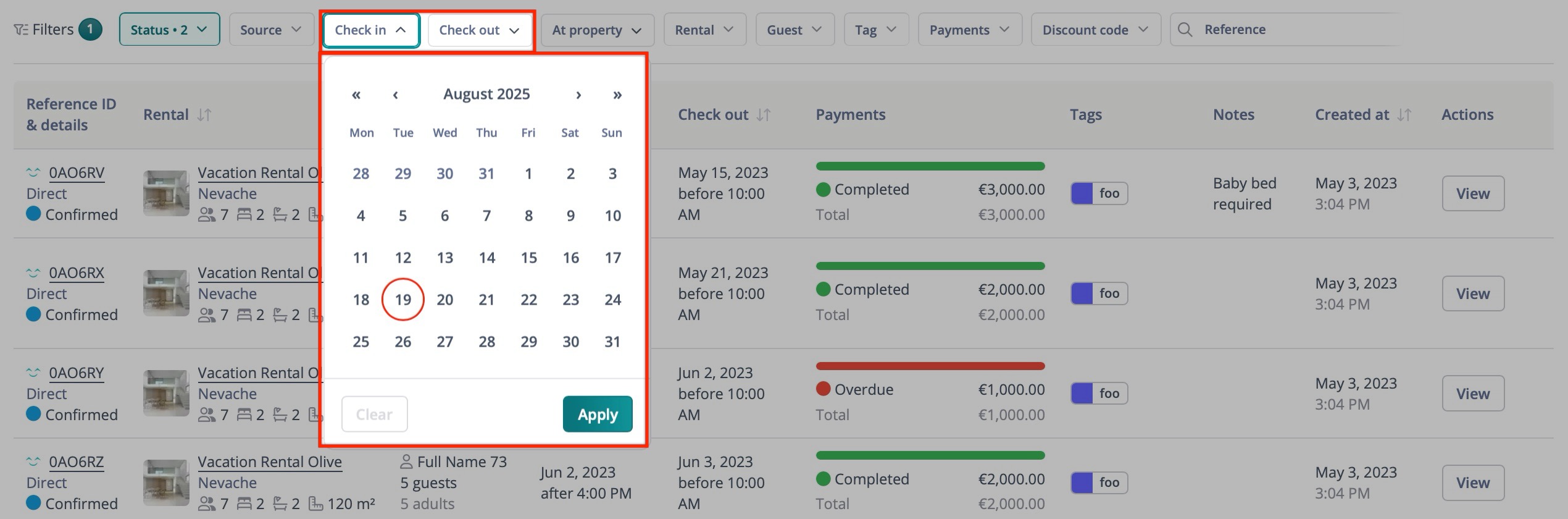
Task: Expand the Tag filter dropdown
Action: [876, 30]
